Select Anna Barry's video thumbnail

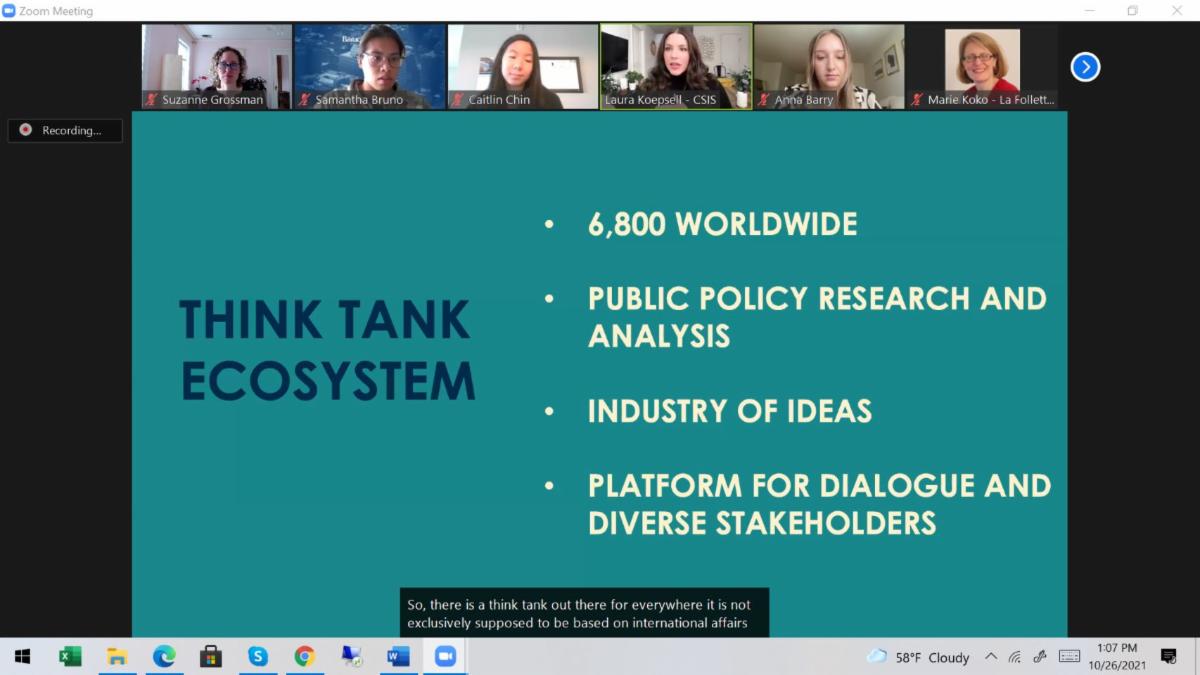(x=829, y=66)
